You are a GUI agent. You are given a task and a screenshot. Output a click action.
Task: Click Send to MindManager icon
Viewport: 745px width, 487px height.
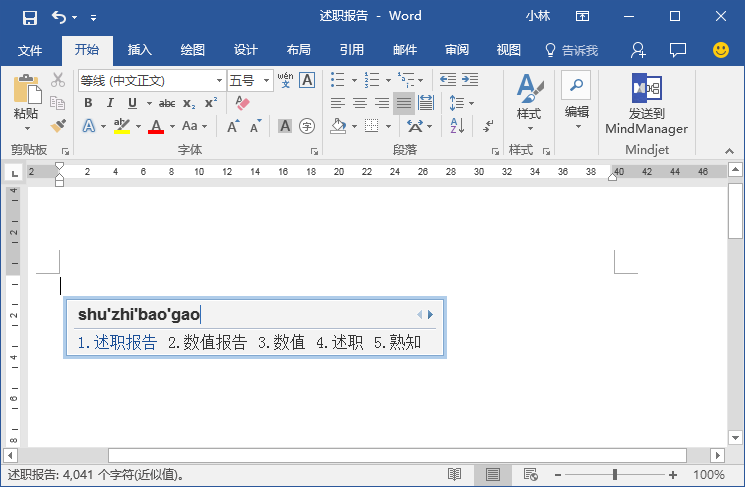(646, 88)
